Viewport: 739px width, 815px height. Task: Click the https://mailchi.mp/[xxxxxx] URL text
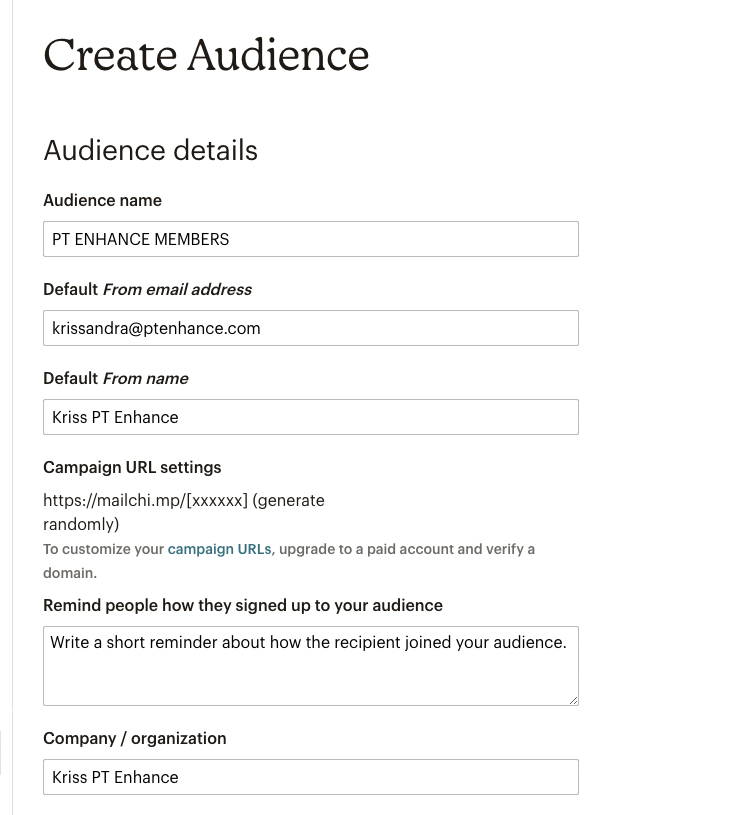click(146, 500)
